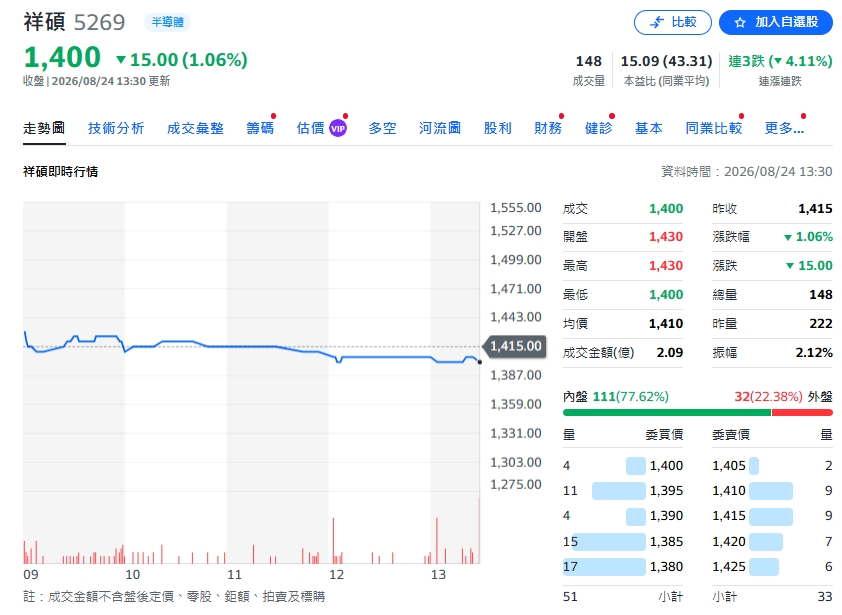
Task: Switch to 技術分析 tab
Action: click(116, 128)
